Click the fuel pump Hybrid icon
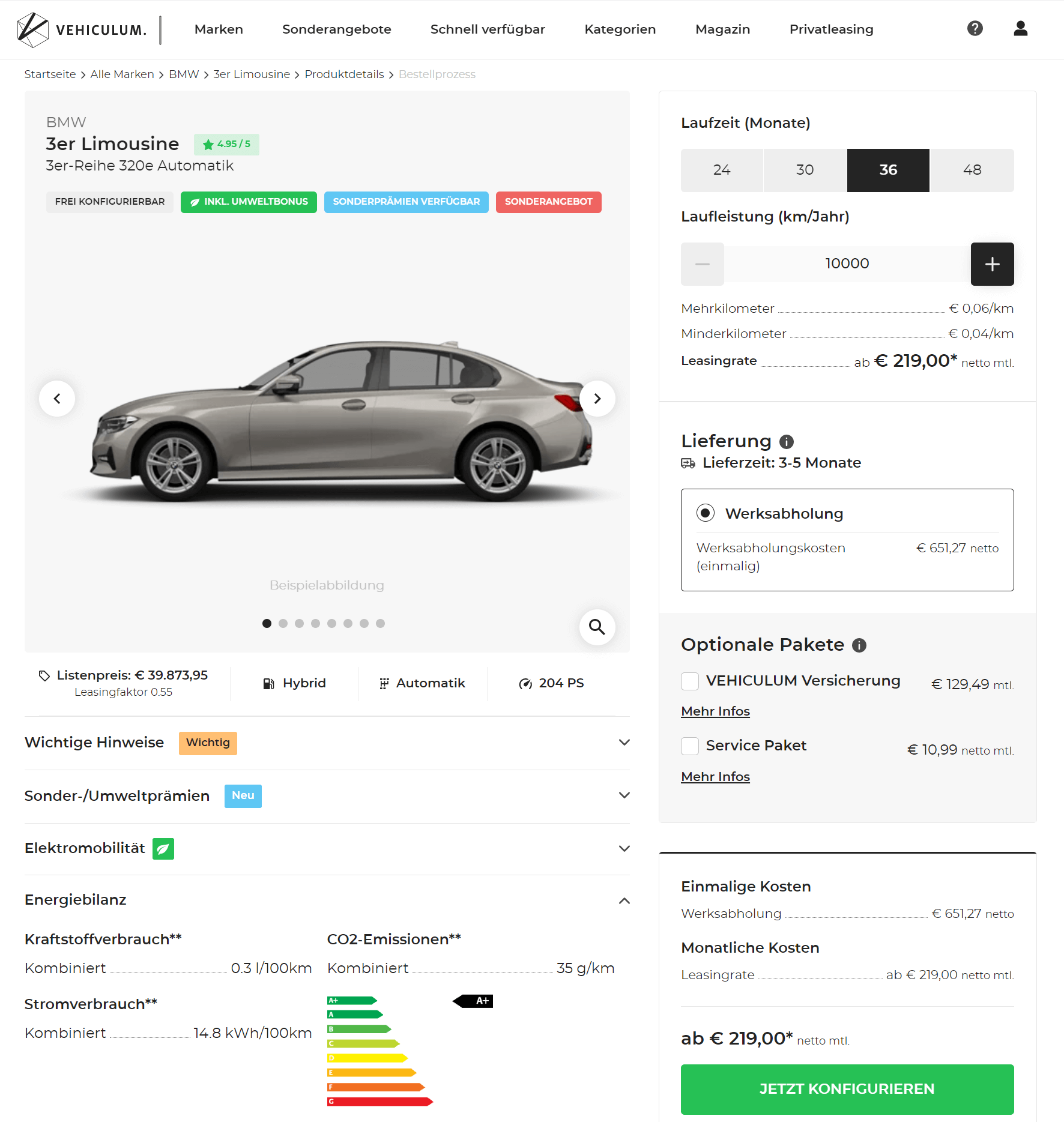Image resolution: width=1064 pixels, height=1122 pixels. [269, 684]
